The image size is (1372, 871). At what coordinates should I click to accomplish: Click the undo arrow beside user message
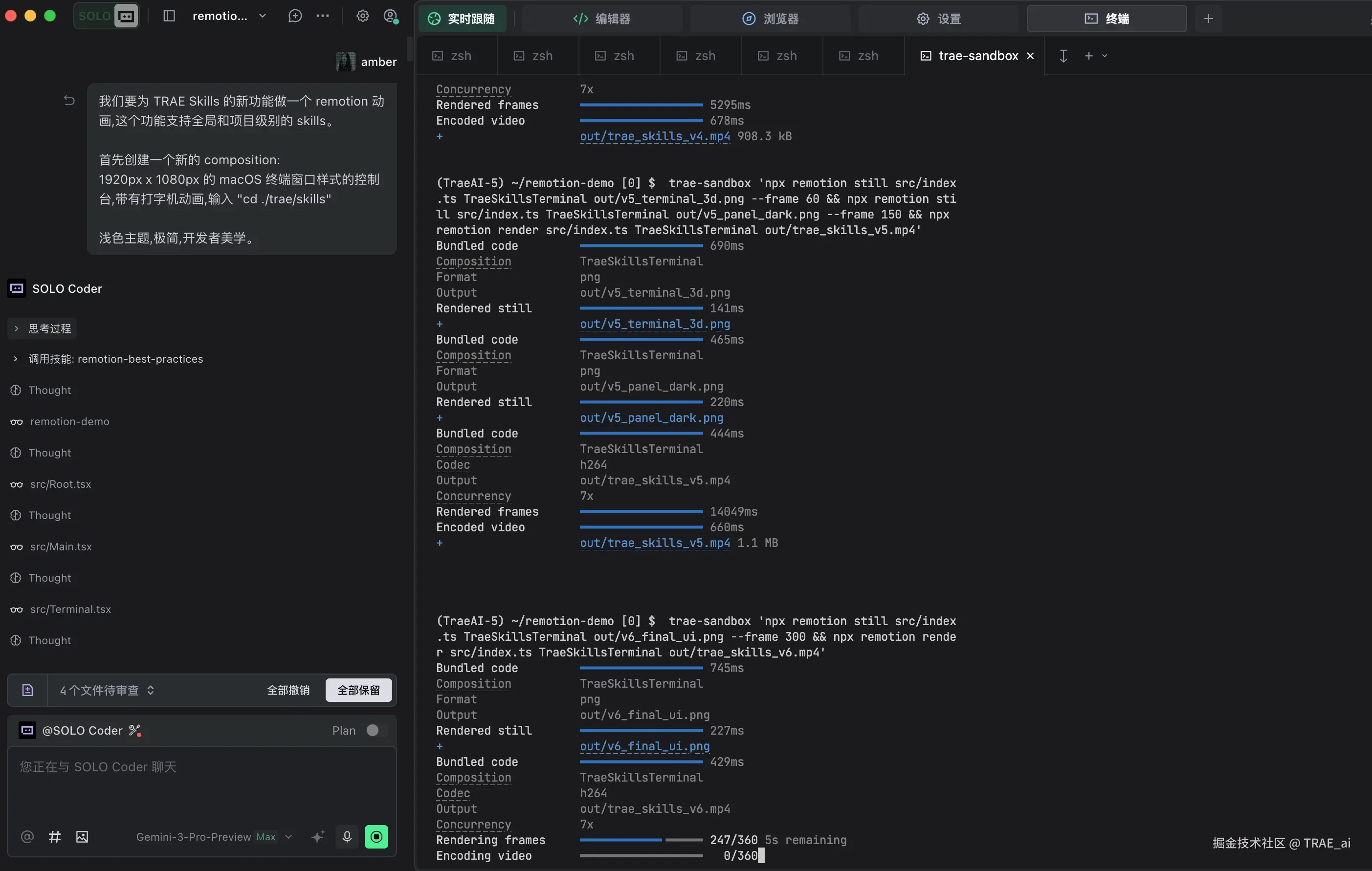point(69,101)
